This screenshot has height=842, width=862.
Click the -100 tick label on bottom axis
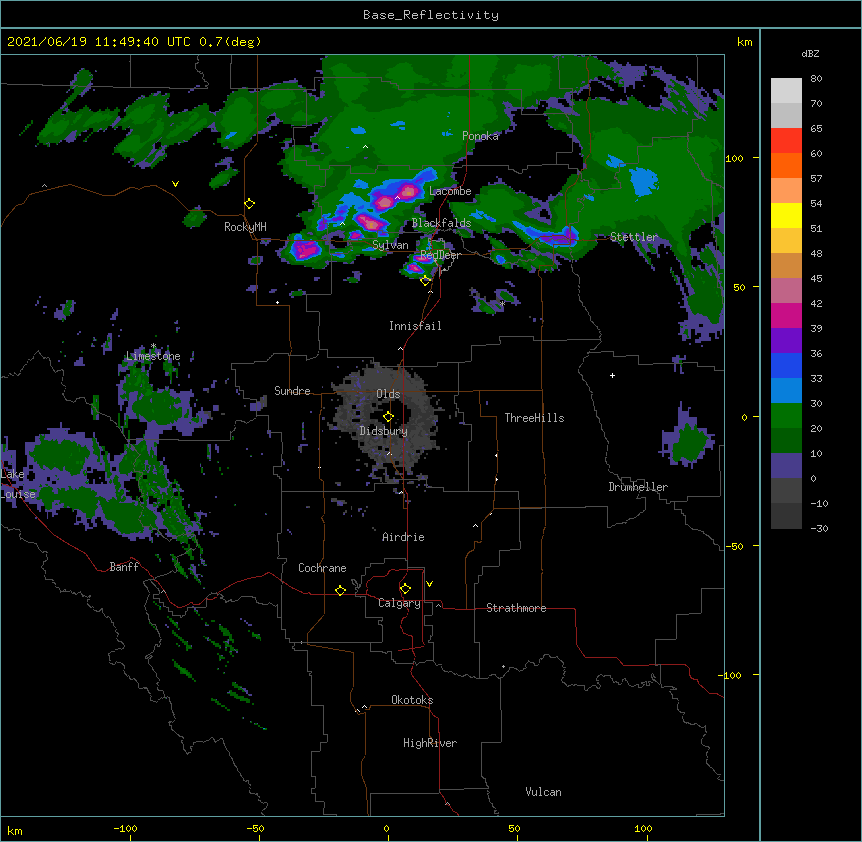[x=125, y=828]
